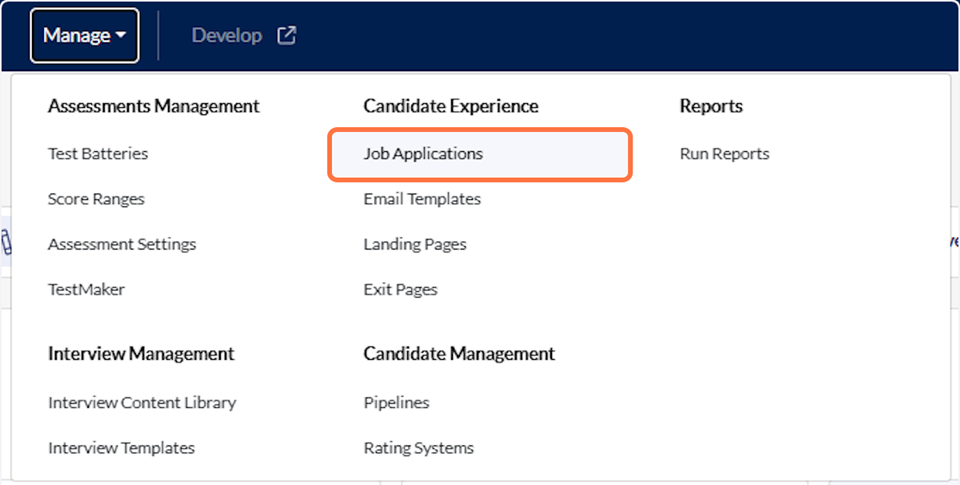
Task: Click the external link icon beside Develop
Action: pyautogui.click(x=287, y=36)
